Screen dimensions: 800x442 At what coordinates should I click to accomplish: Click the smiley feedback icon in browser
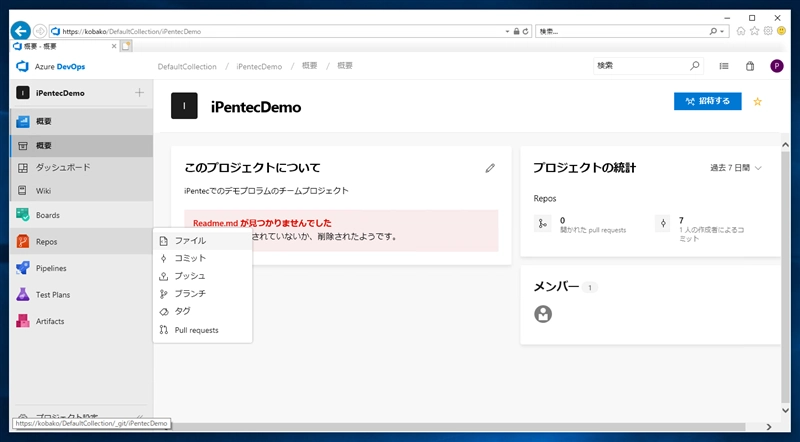[781, 31]
